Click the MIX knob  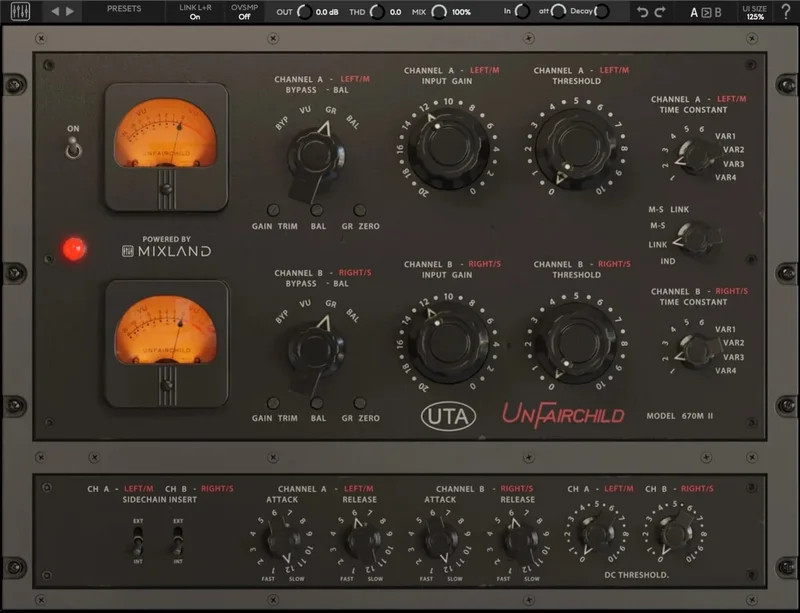point(439,12)
